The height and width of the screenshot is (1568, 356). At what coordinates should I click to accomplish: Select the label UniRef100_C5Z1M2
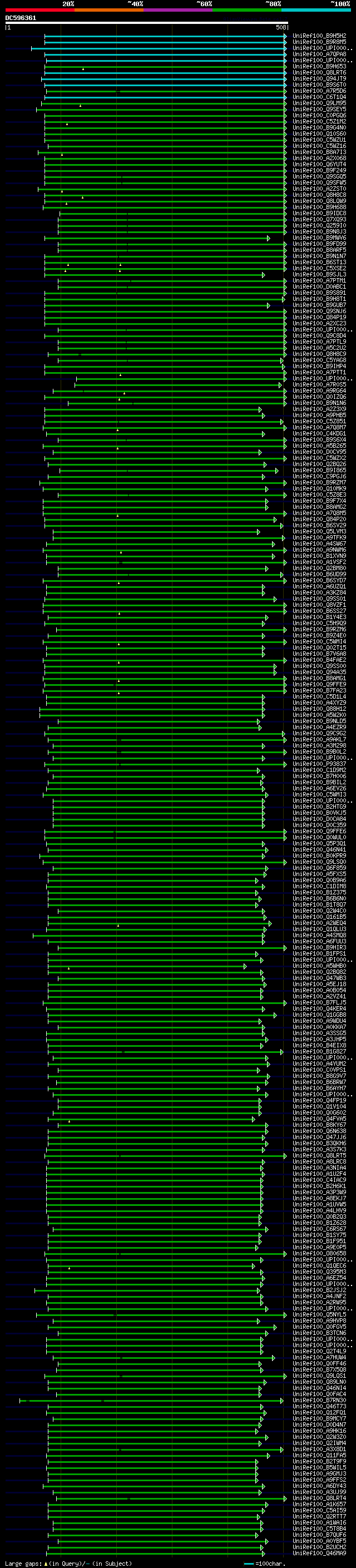click(319, 122)
